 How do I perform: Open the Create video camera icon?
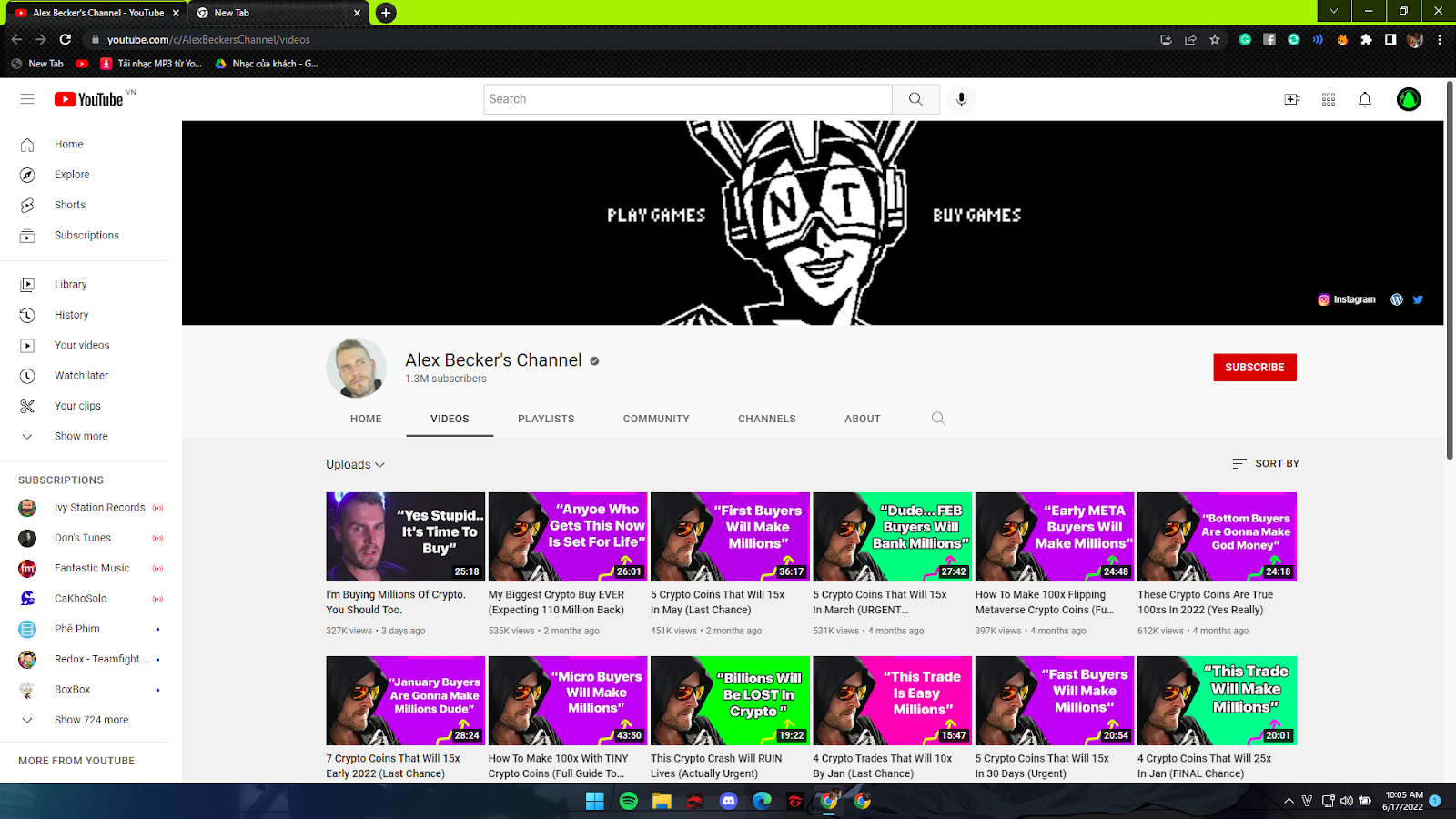(x=1292, y=99)
